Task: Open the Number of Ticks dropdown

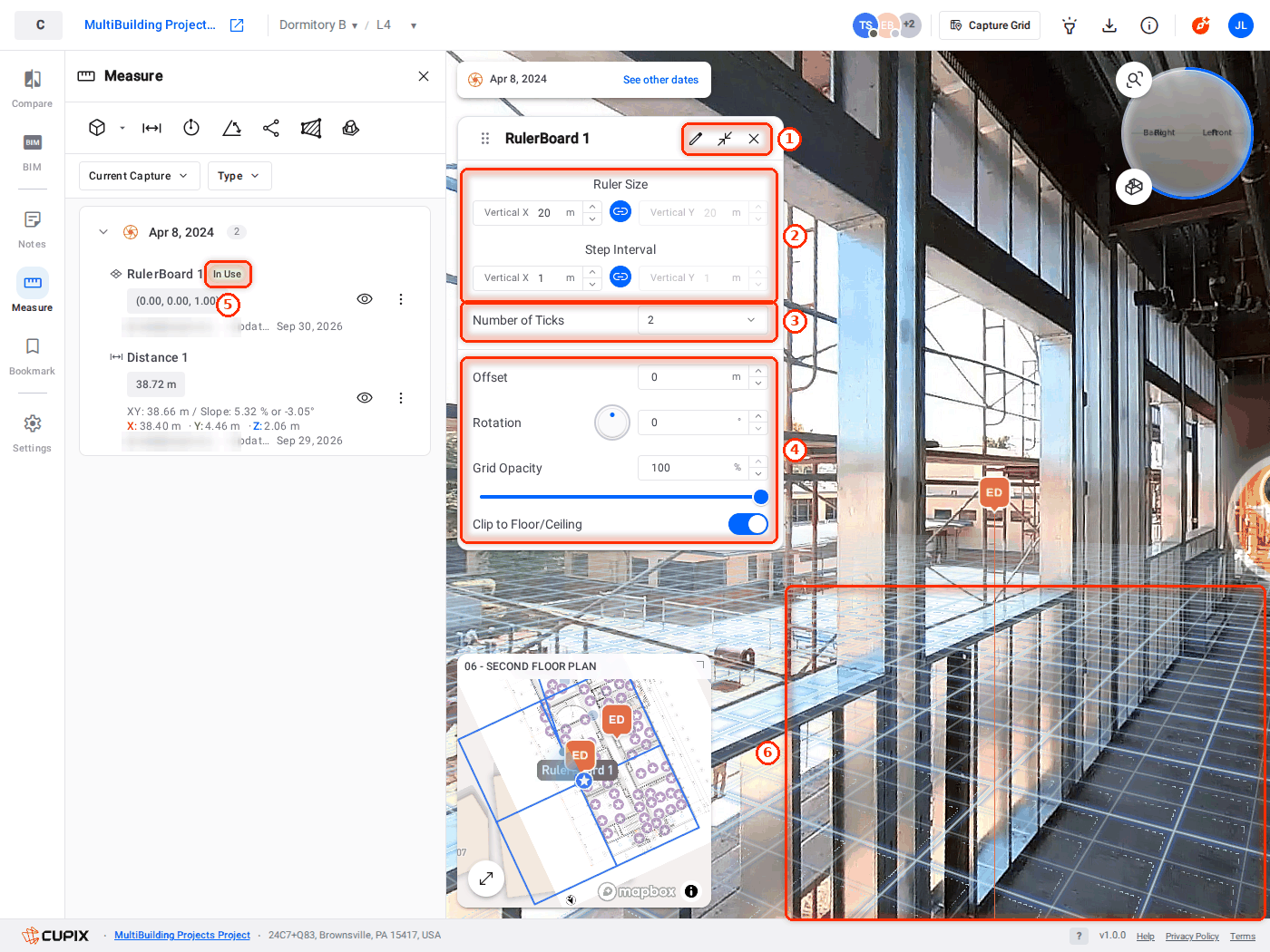Action: click(x=703, y=320)
